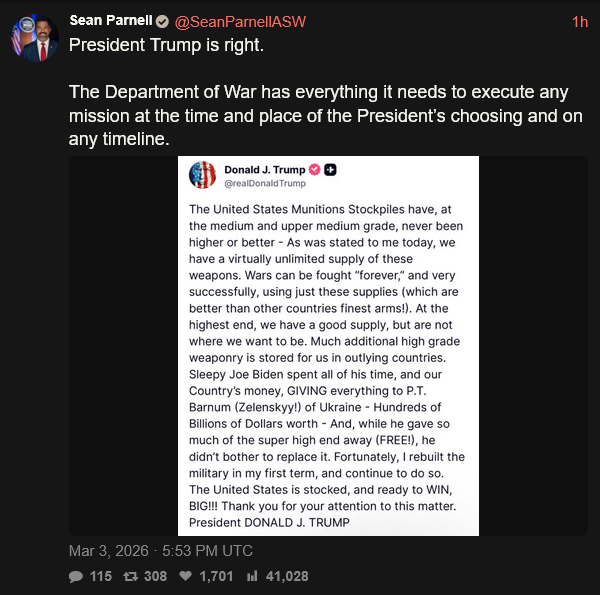Click the reply speech bubble icon
600x595 pixels.
[x=76, y=576]
